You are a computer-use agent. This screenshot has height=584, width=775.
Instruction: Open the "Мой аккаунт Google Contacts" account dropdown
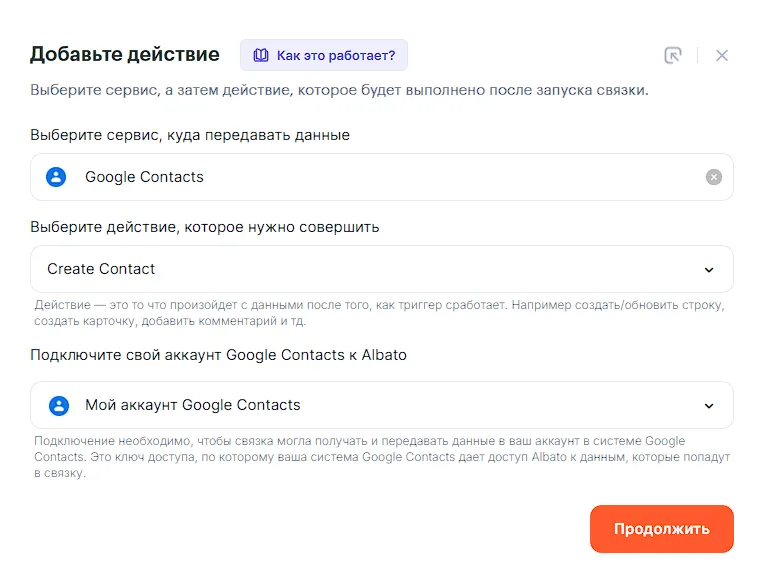380,405
